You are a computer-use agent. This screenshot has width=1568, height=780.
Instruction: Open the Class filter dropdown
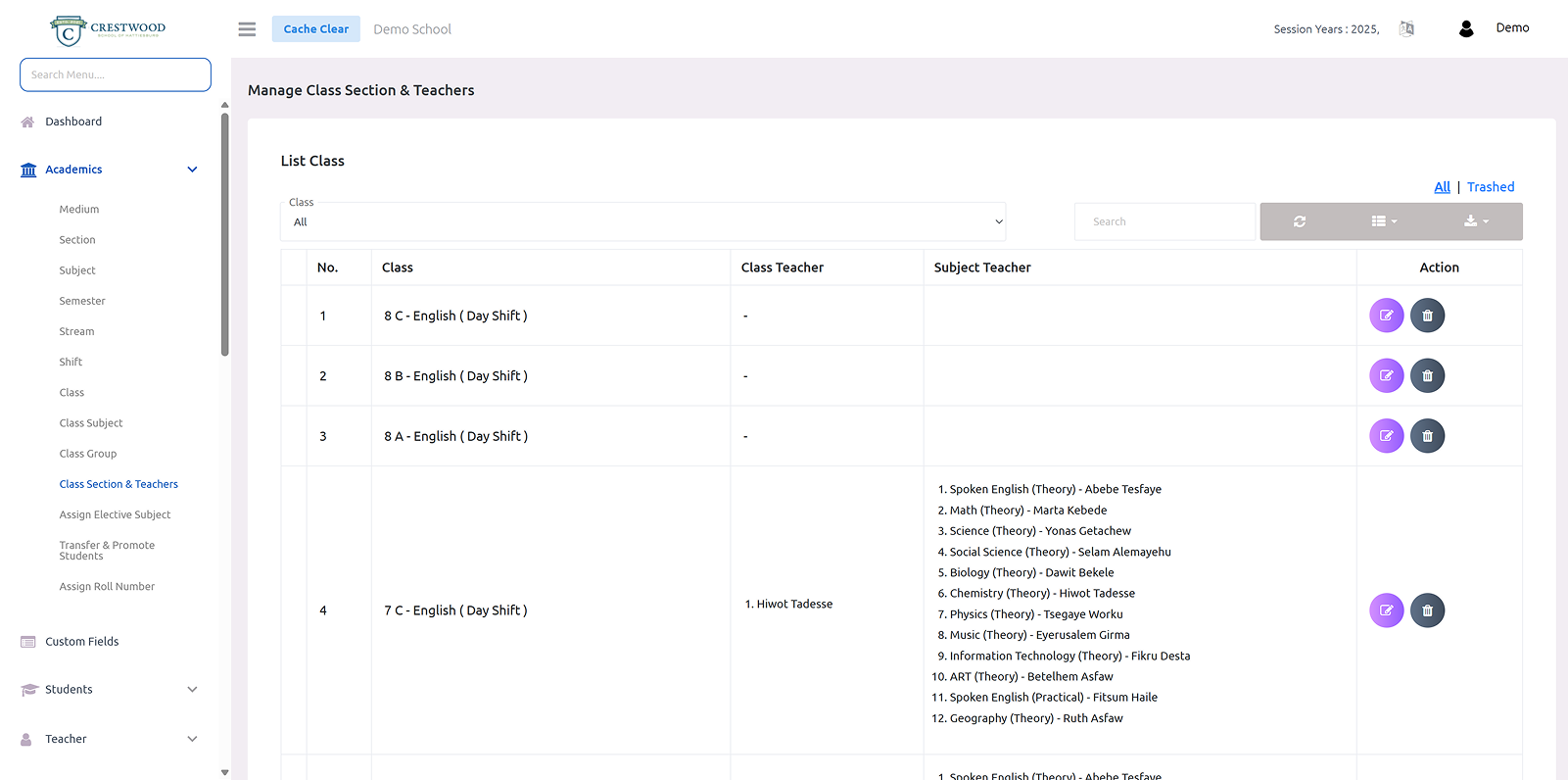tap(642, 222)
